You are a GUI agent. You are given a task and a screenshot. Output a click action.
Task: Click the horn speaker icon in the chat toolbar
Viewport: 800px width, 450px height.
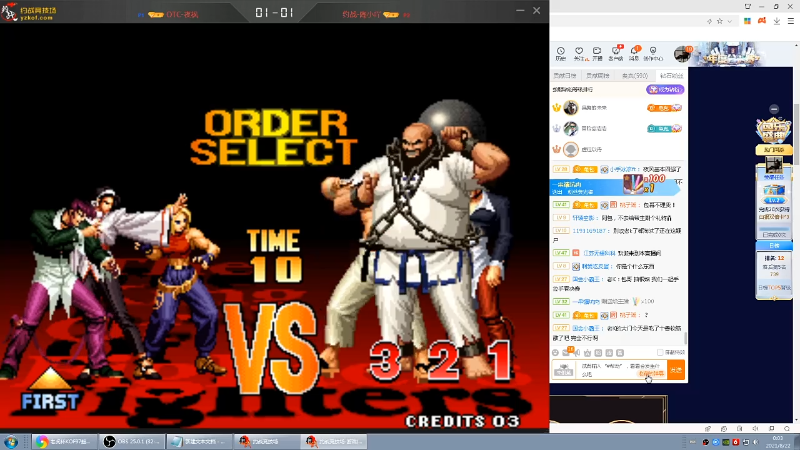pos(577,353)
